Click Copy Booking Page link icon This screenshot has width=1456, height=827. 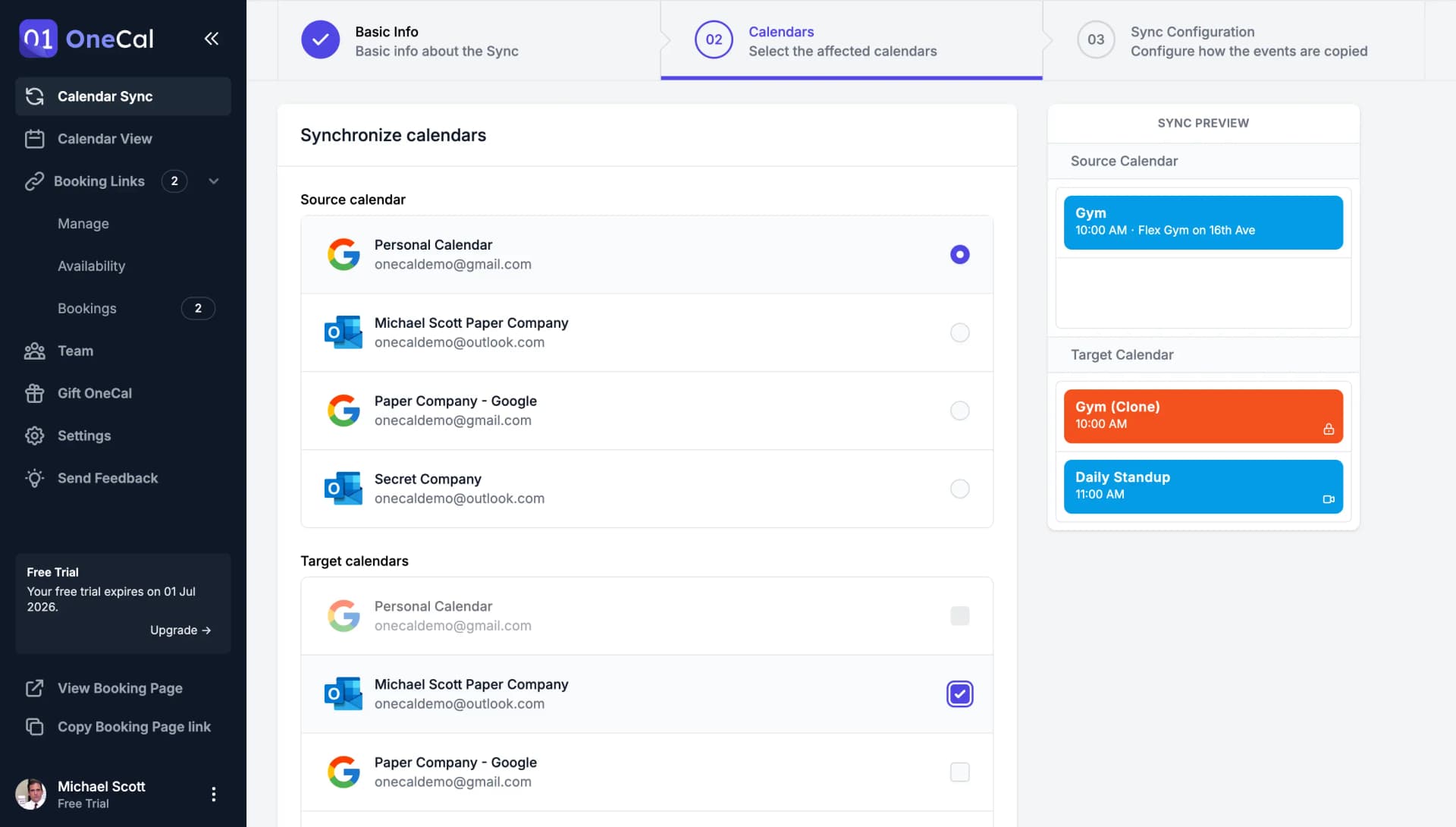(x=35, y=727)
